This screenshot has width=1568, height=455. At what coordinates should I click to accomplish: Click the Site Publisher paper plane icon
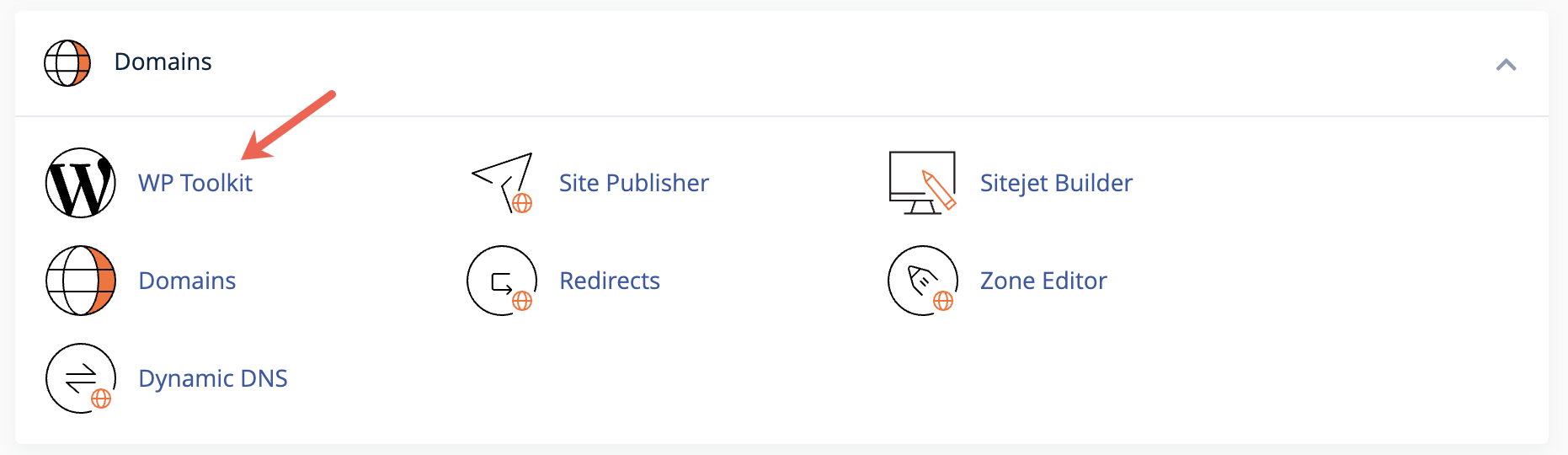[x=502, y=182]
